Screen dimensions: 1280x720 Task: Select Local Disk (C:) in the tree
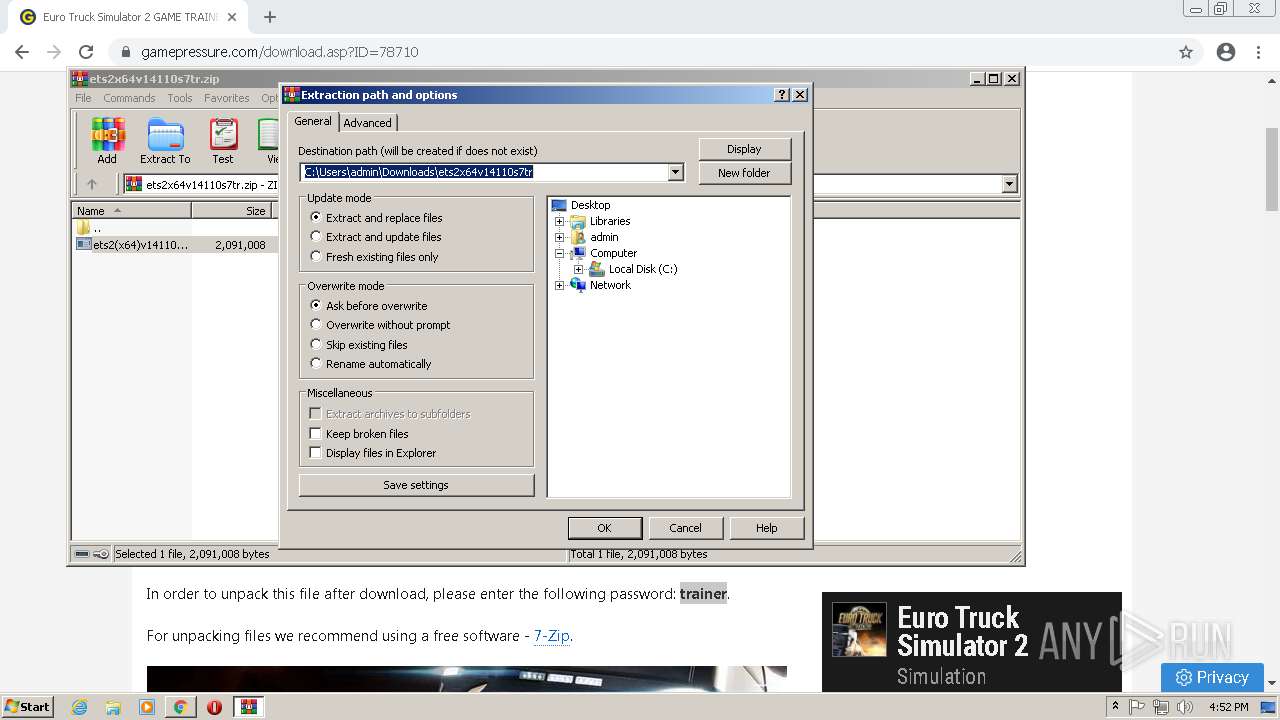pos(643,269)
